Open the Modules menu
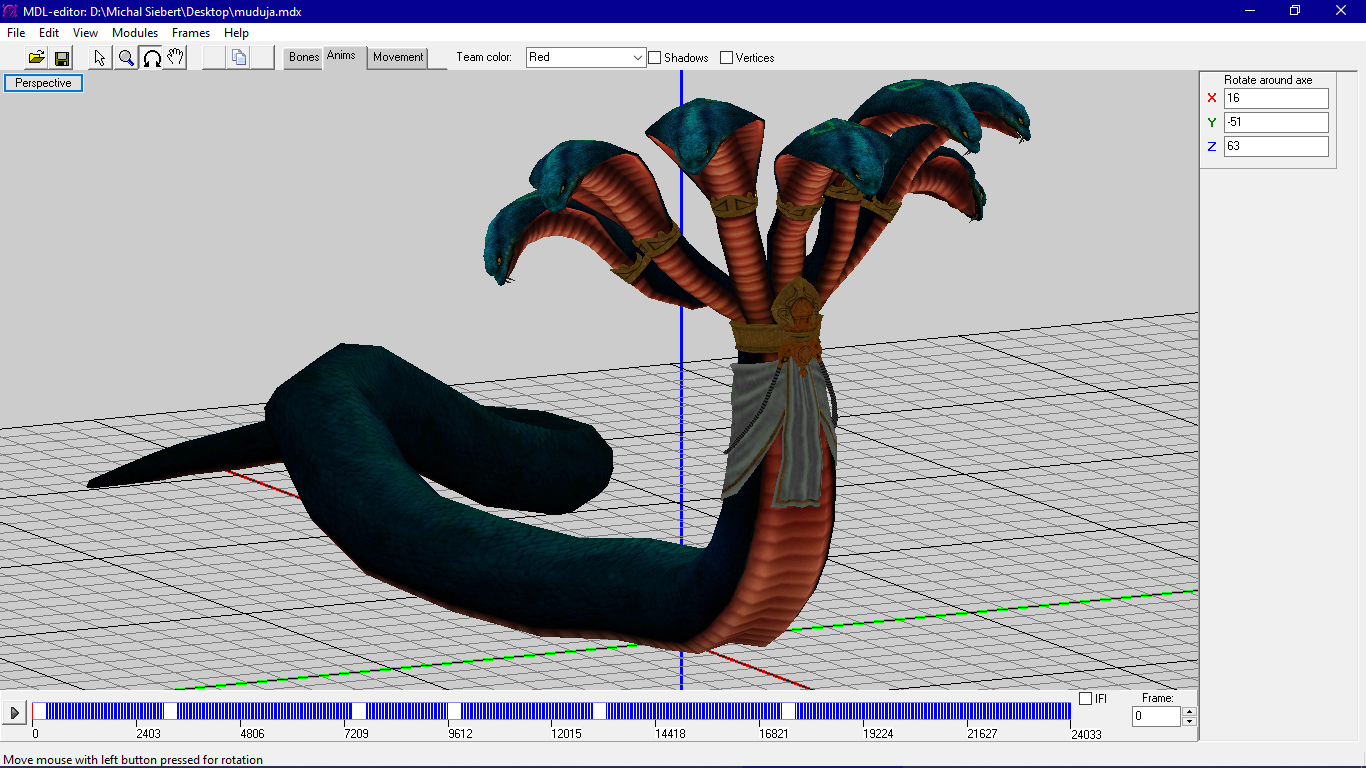Viewport: 1366px width, 768px height. click(135, 33)
